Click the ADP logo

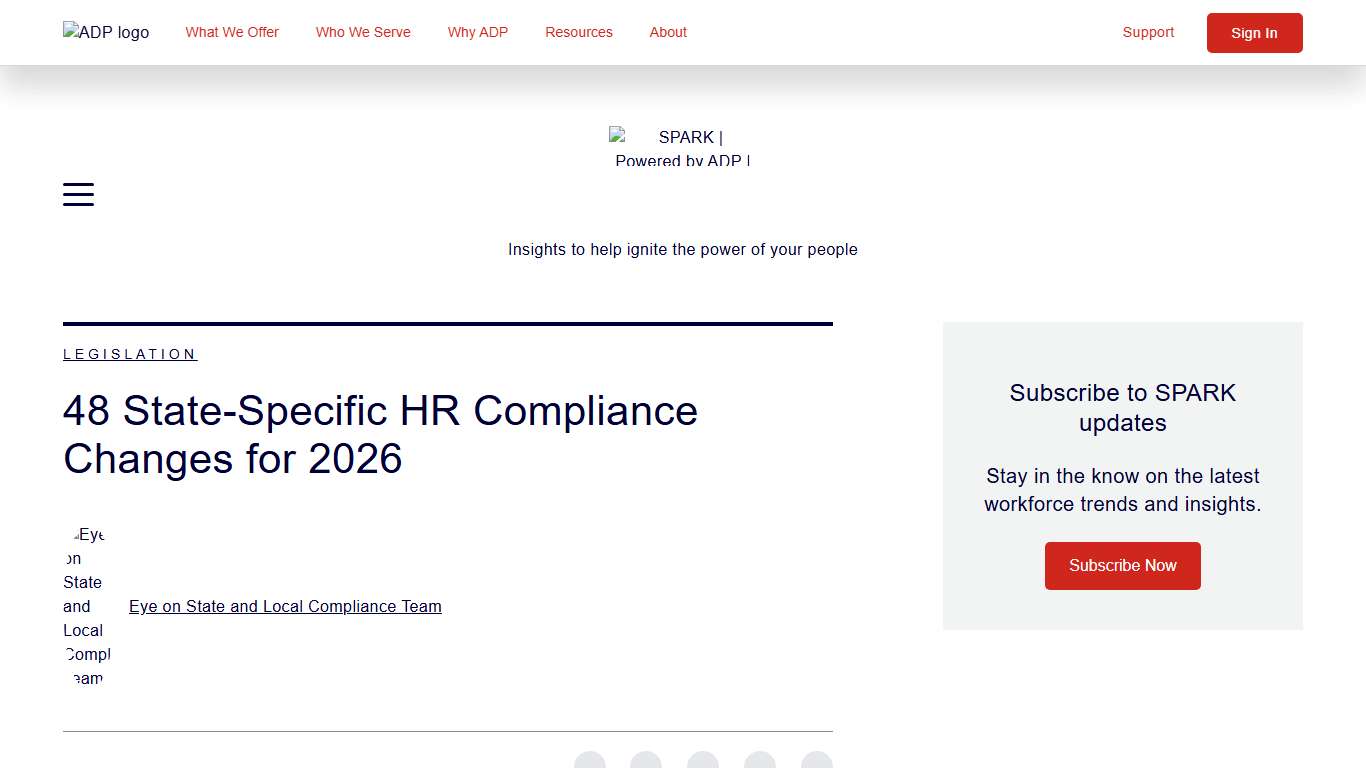(x=105, y=32)
